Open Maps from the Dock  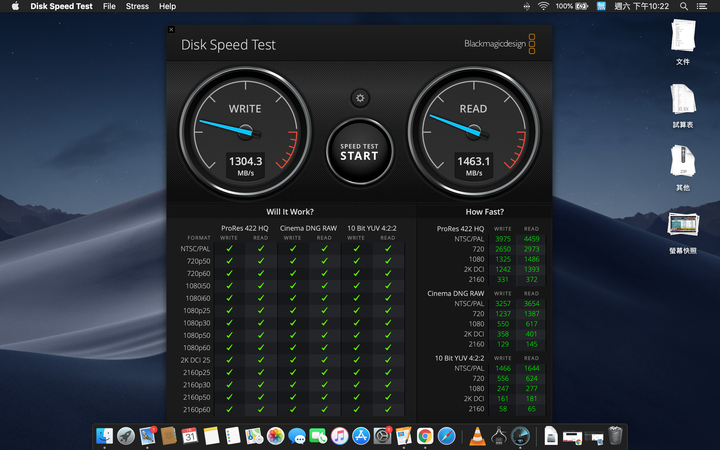tap(254, 436)
